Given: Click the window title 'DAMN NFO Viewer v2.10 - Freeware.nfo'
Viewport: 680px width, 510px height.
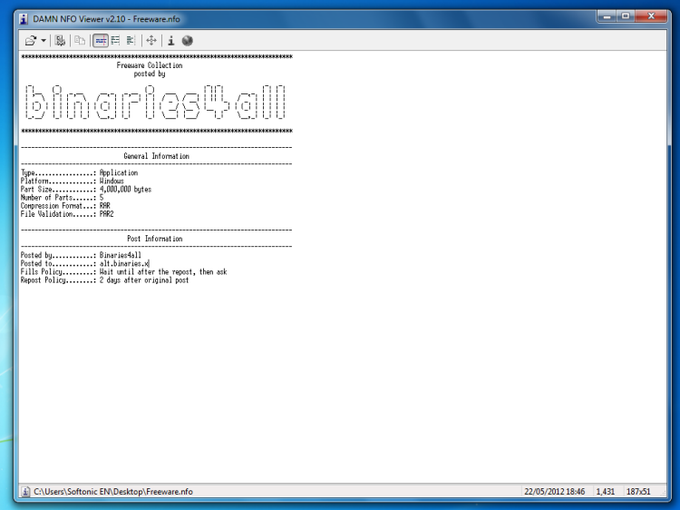Looking at the screenshot, I should click(106, 19).
